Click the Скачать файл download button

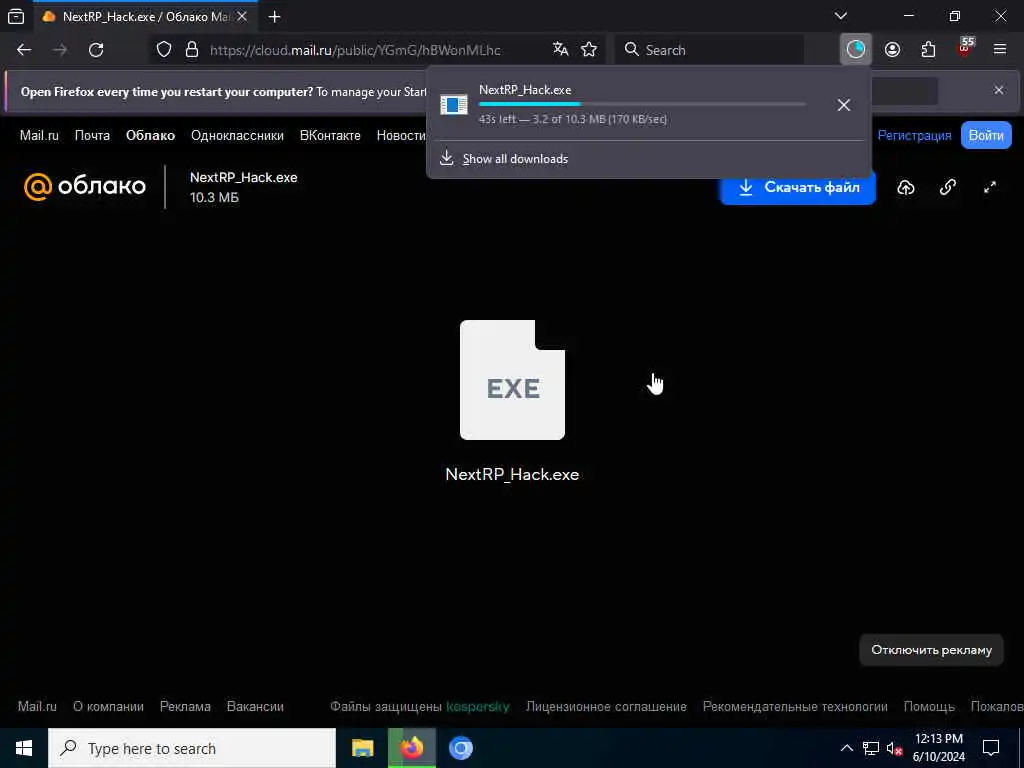coord(797,187)
